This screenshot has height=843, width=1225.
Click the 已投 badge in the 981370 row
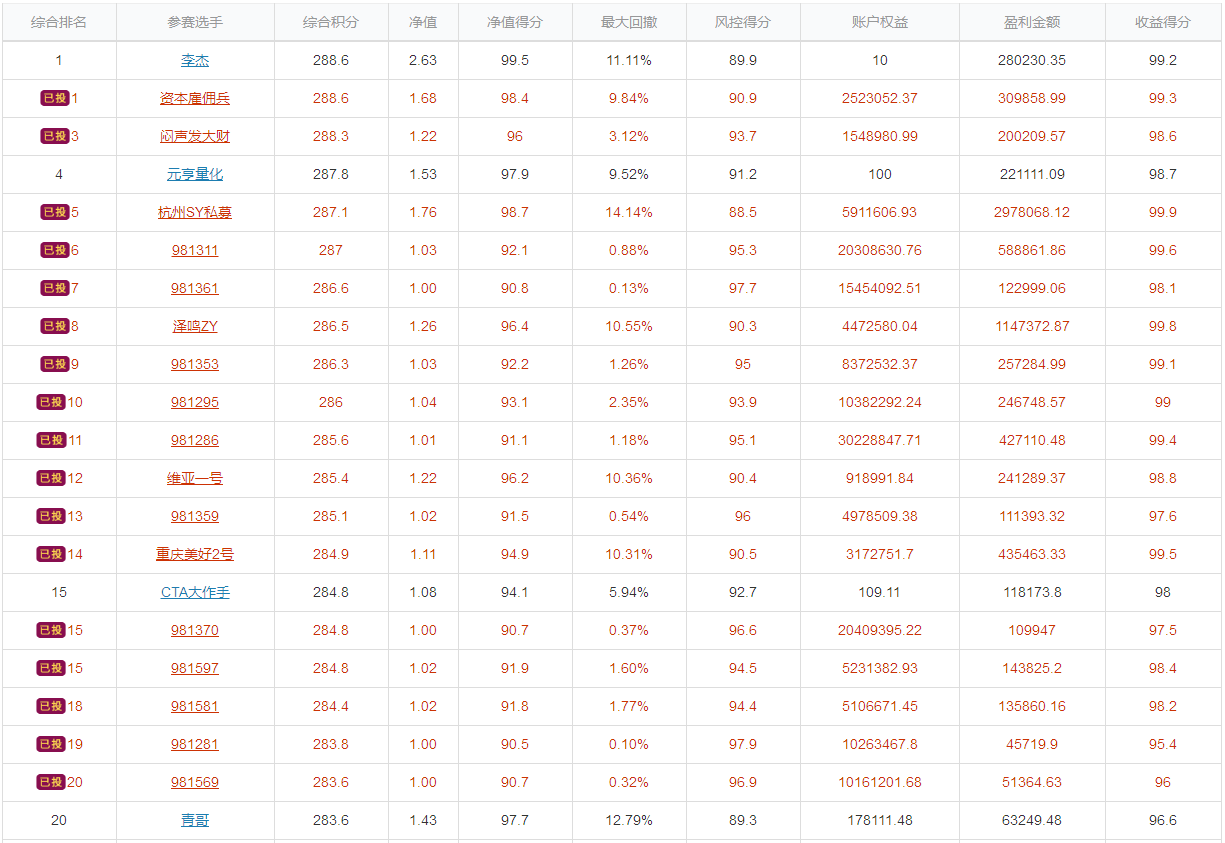(x=51, y=630)
